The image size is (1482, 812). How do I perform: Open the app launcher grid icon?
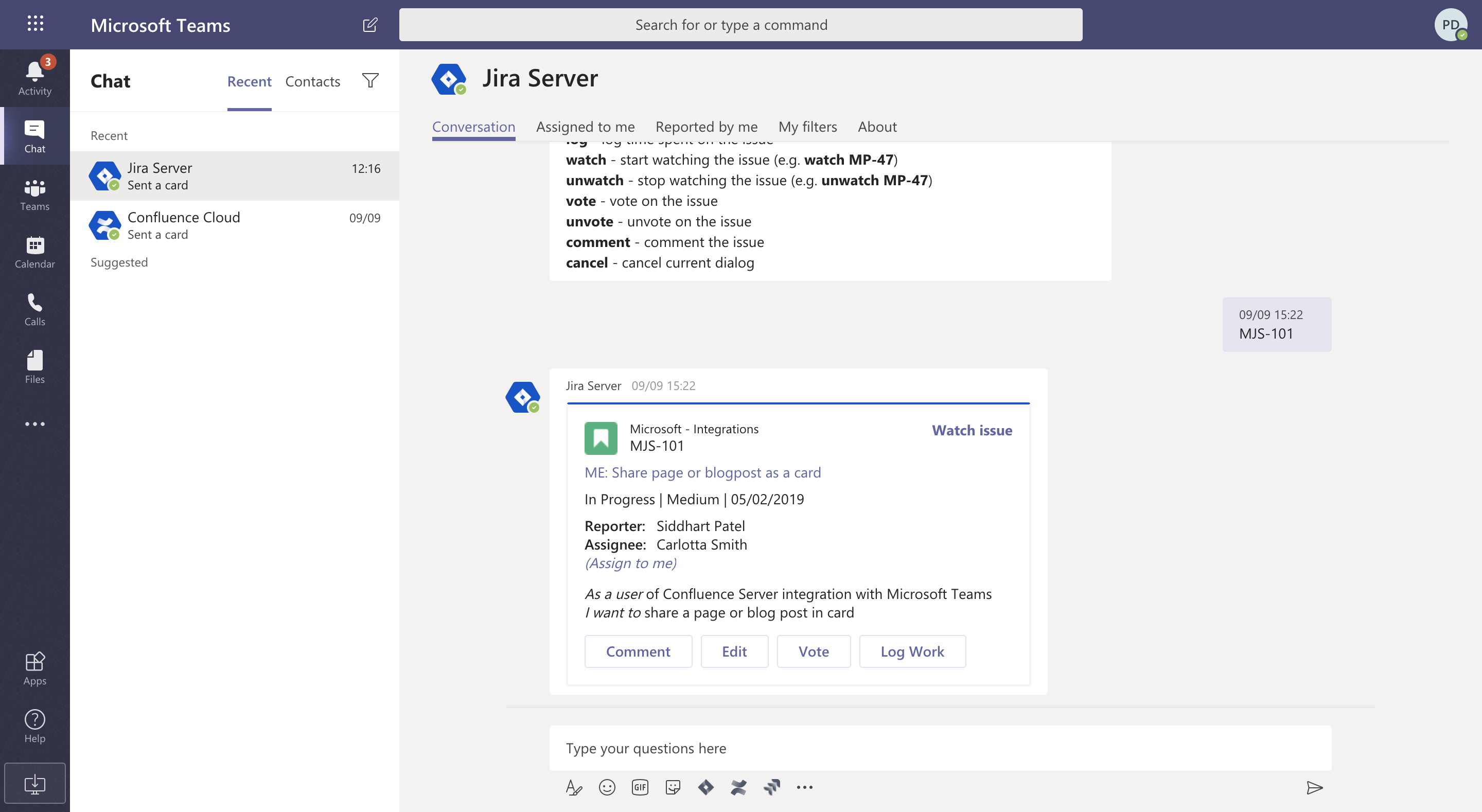35,24
